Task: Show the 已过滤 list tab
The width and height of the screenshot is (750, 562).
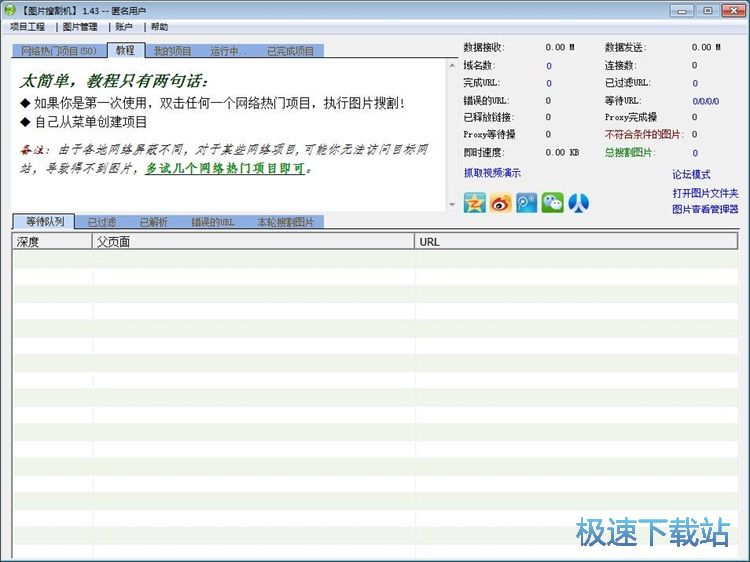Action: (x=101, y=222)
